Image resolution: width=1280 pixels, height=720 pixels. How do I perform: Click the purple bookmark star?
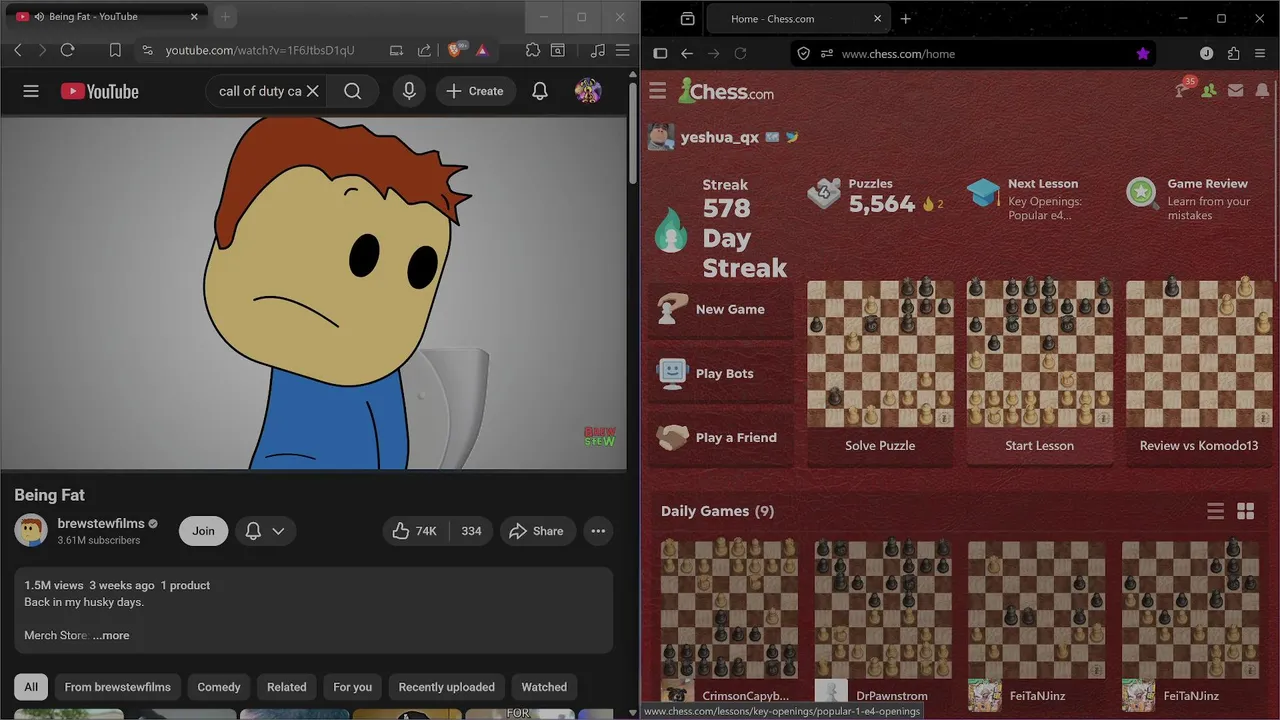[1143, 54]
